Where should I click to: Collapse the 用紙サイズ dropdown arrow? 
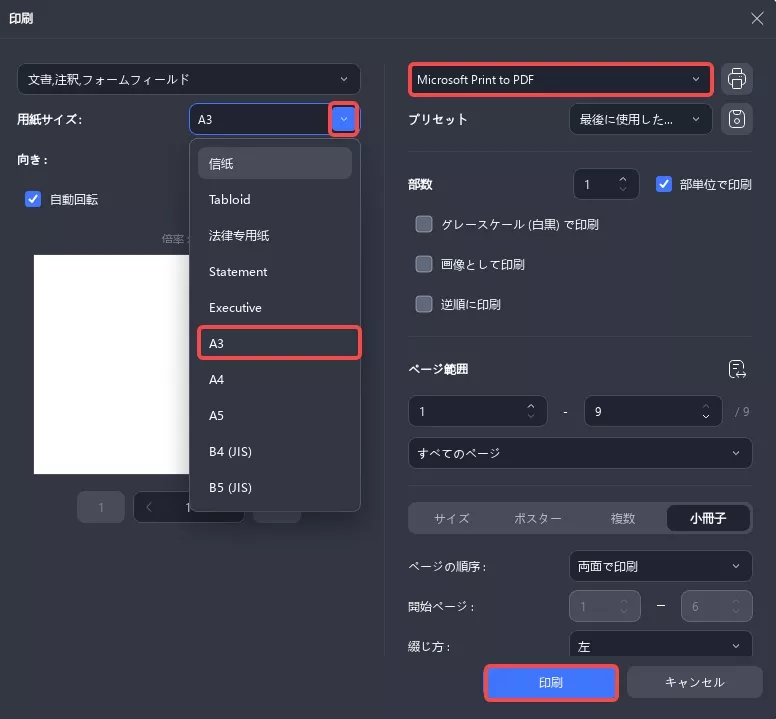click(x=343, y=119)
